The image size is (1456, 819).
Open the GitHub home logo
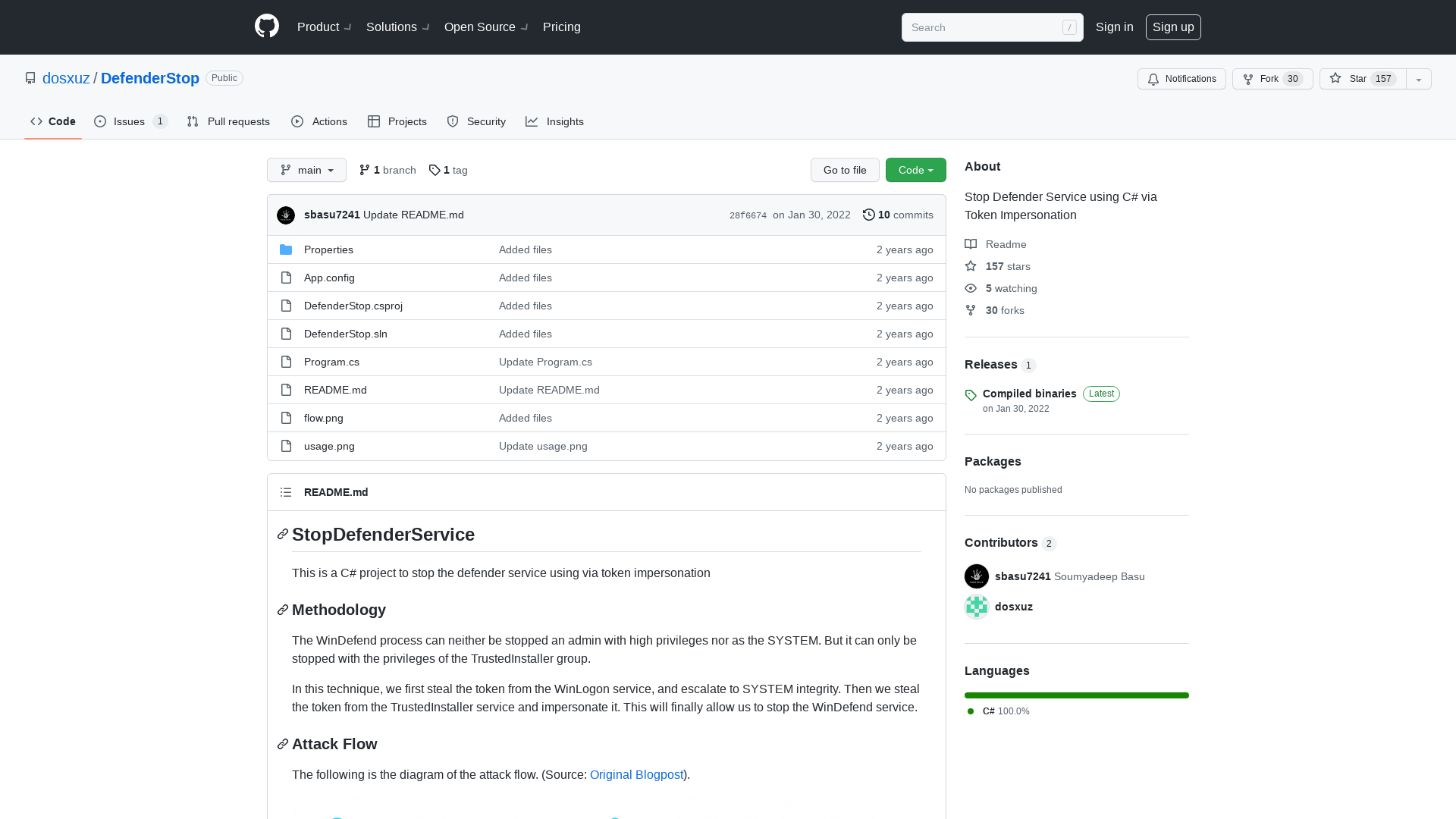point(267,27)
